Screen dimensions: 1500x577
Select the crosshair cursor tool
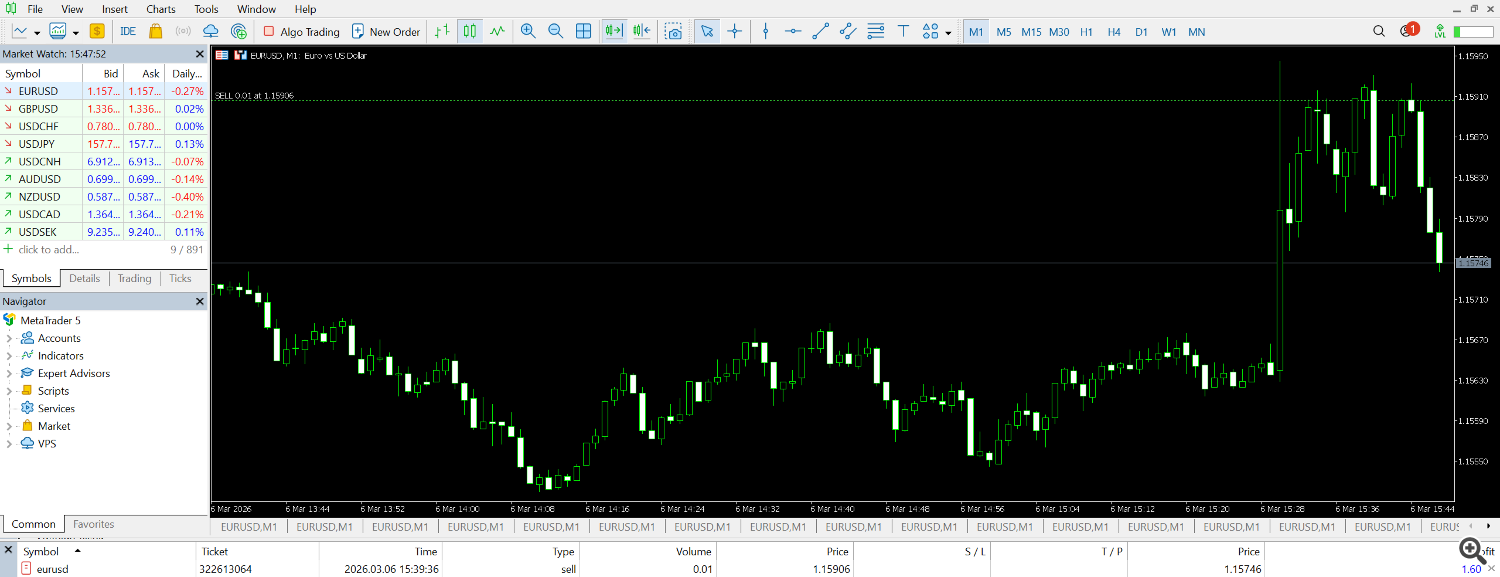735,31
